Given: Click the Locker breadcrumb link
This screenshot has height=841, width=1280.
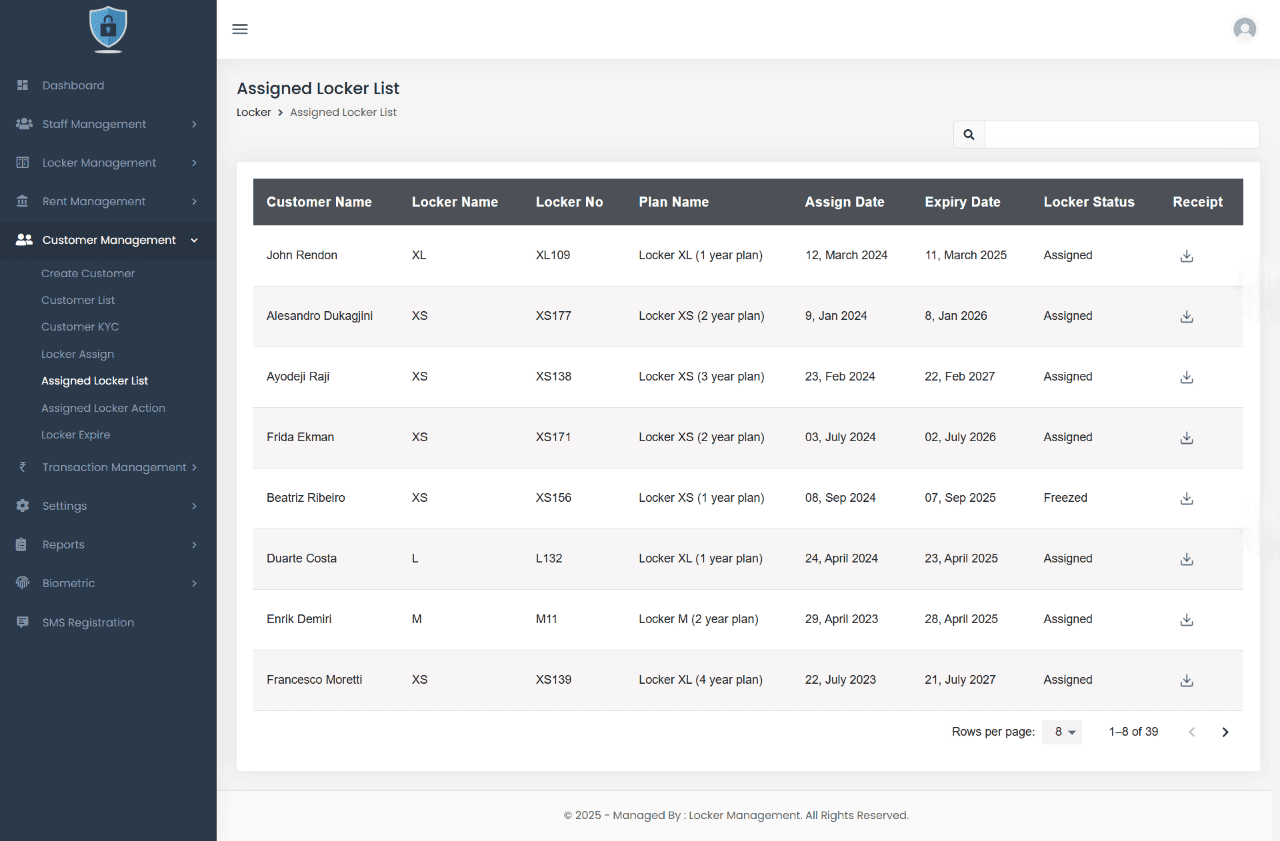Looking at the screenshot, I should pyautogui.click(x=253, y=112).
